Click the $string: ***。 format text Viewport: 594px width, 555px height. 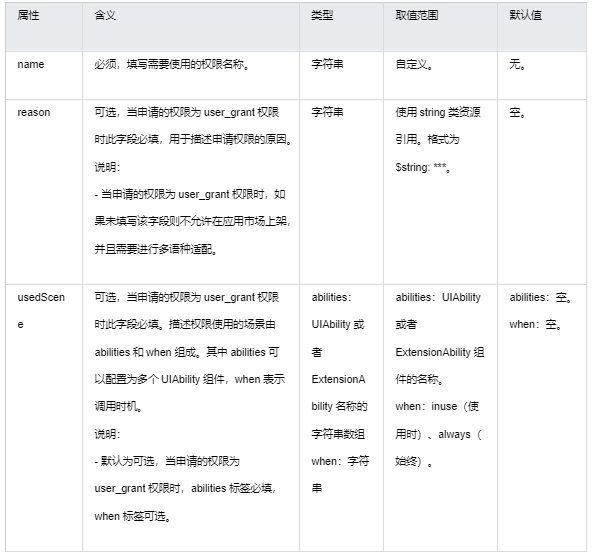point(423,167)
